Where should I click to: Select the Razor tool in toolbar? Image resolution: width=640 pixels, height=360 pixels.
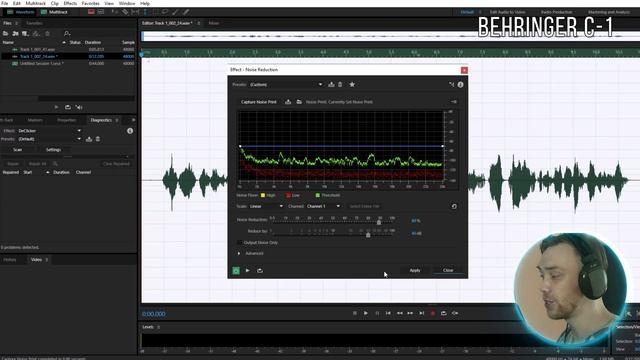pyautogui.click(x=125, y=12)
